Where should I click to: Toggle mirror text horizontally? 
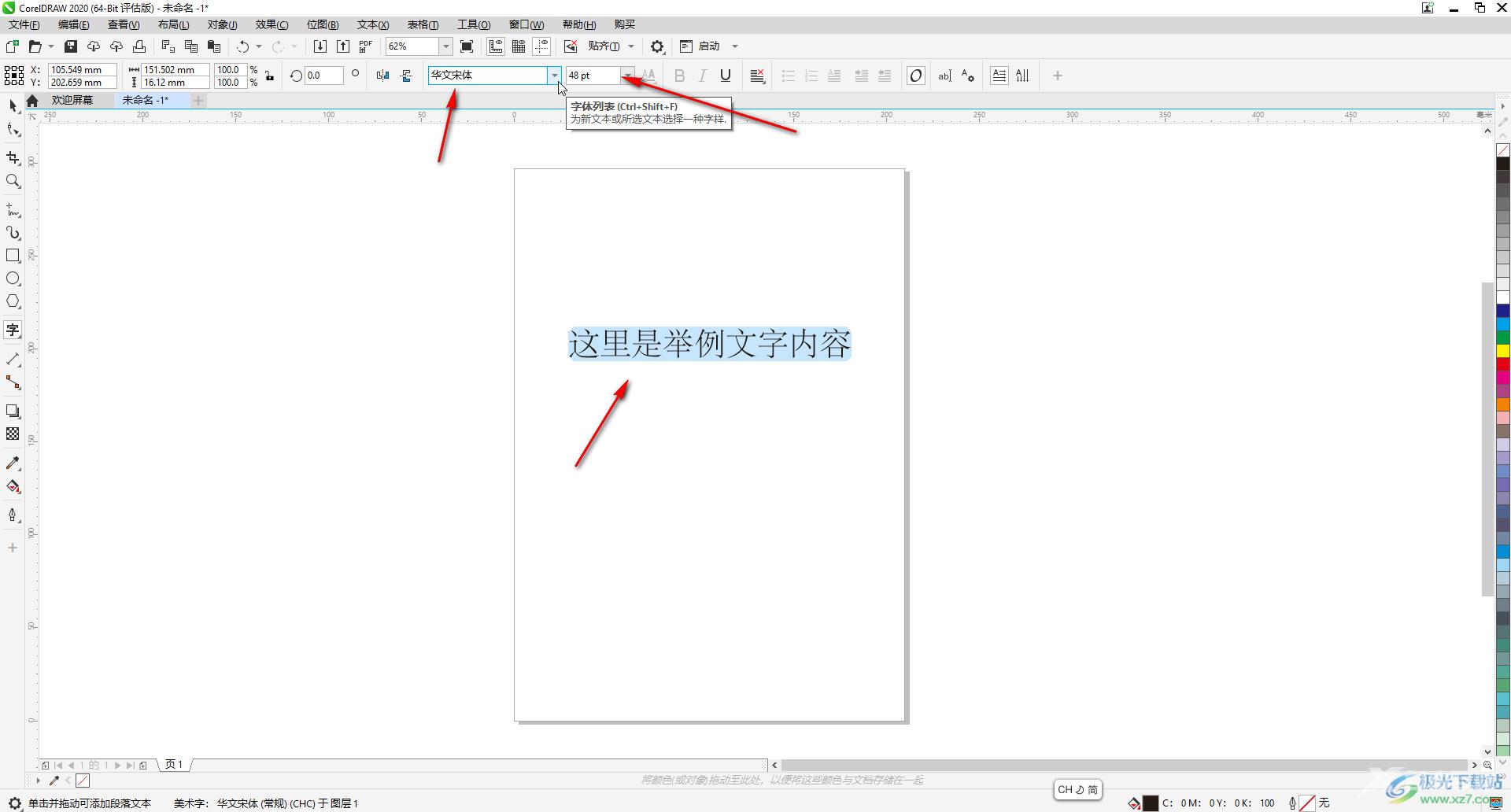pyautogui.click(x=382, y=76)
